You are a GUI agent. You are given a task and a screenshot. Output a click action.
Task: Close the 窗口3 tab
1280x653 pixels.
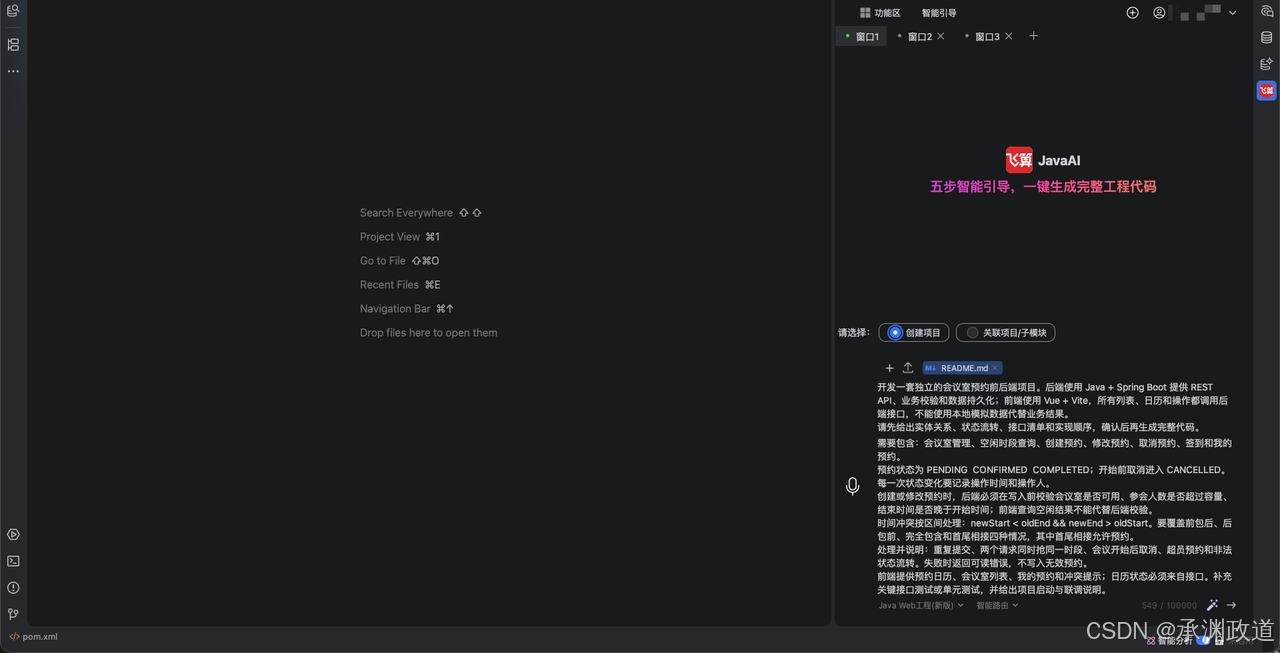click(x=1009, y=36)
